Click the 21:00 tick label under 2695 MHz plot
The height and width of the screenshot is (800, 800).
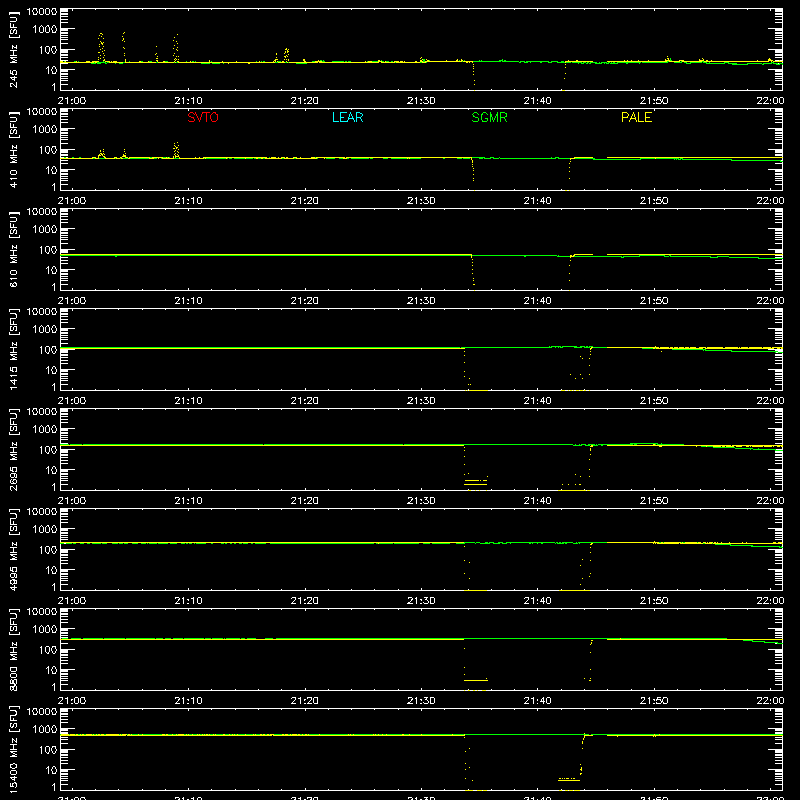[72, 501]
